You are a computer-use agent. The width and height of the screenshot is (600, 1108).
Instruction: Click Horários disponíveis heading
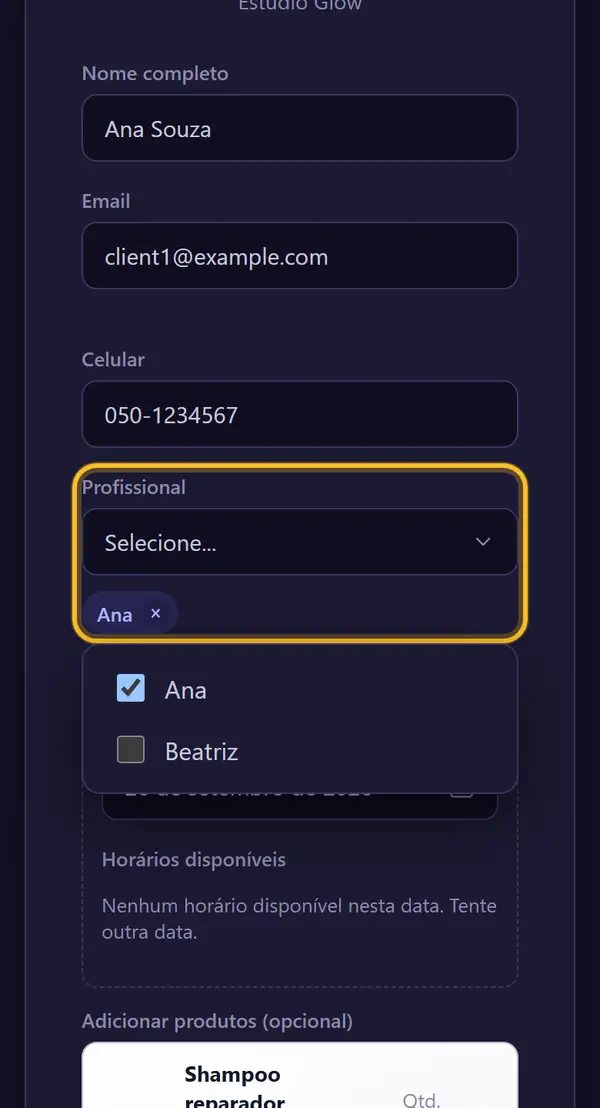pos(194,860)
